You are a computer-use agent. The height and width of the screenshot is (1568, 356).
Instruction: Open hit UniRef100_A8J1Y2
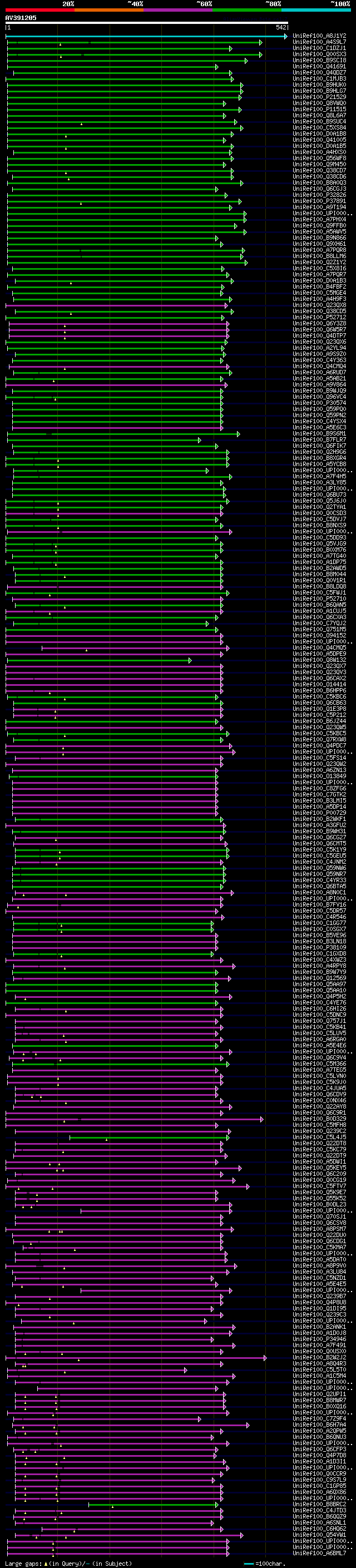pos(319,36)
